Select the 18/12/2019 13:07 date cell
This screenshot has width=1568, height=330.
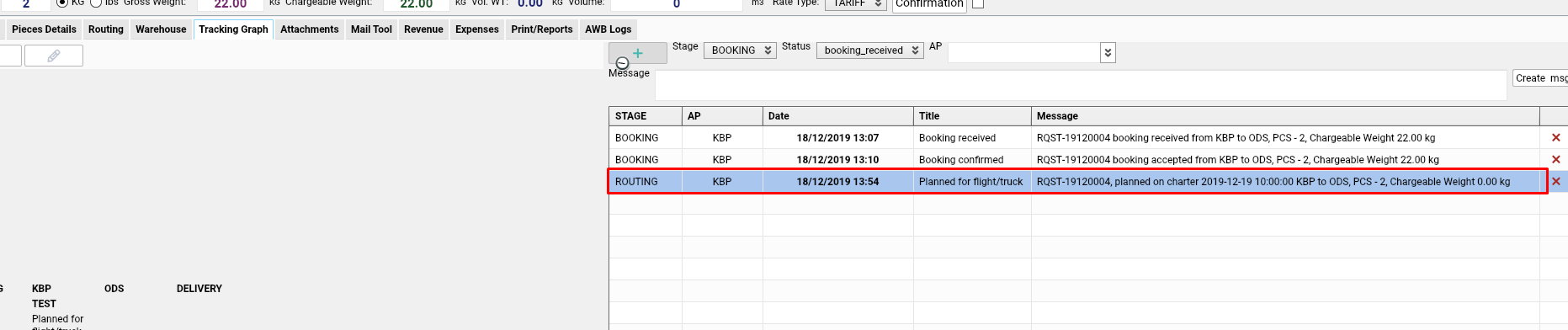point(838,138)
